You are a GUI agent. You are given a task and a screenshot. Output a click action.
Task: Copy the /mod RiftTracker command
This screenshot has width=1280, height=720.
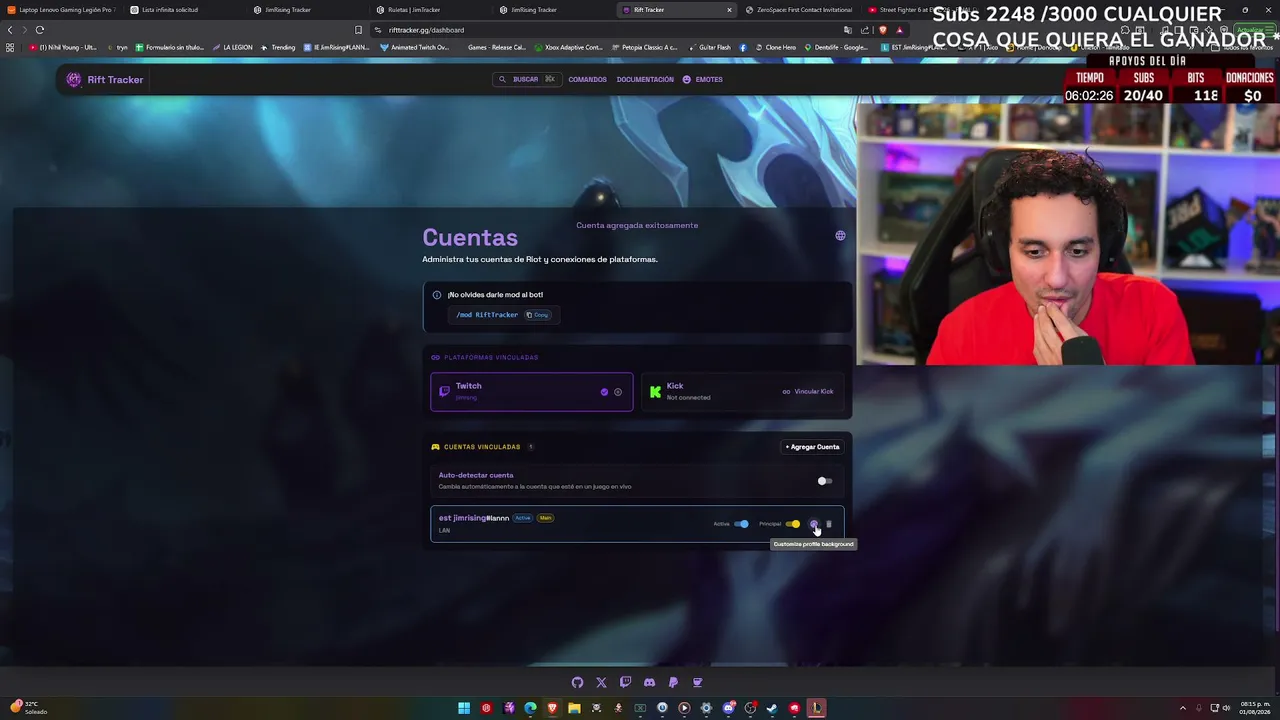pyautogui.click(x=537, y=315)
